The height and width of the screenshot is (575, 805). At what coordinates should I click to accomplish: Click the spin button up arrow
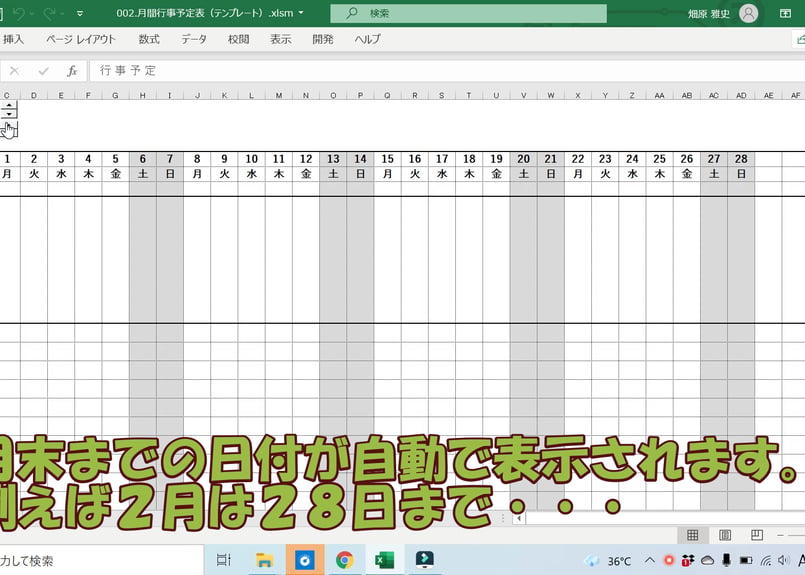[9, 105]
